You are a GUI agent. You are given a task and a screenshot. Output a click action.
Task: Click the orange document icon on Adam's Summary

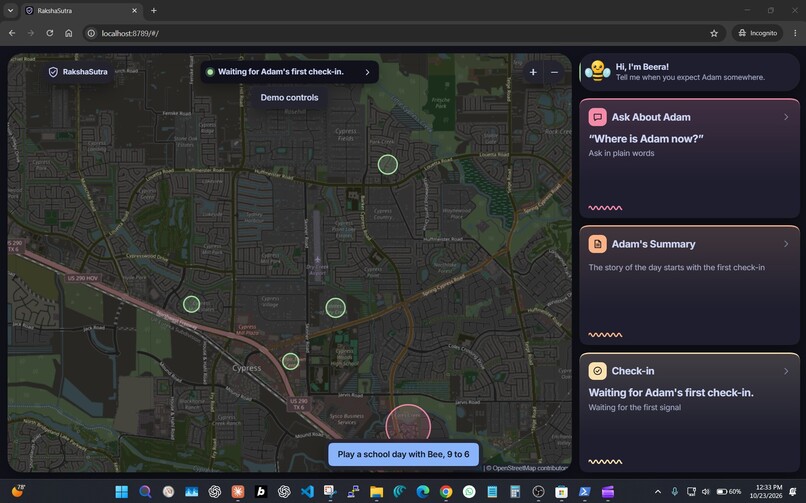pyautogui.click(x=597, y=244)
